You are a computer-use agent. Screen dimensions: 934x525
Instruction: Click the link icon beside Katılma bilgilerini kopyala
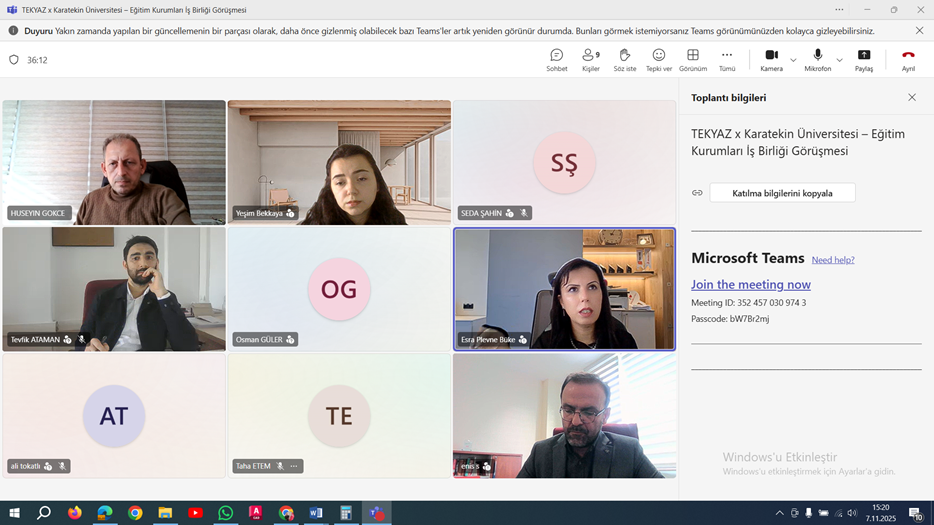[697, 193]
